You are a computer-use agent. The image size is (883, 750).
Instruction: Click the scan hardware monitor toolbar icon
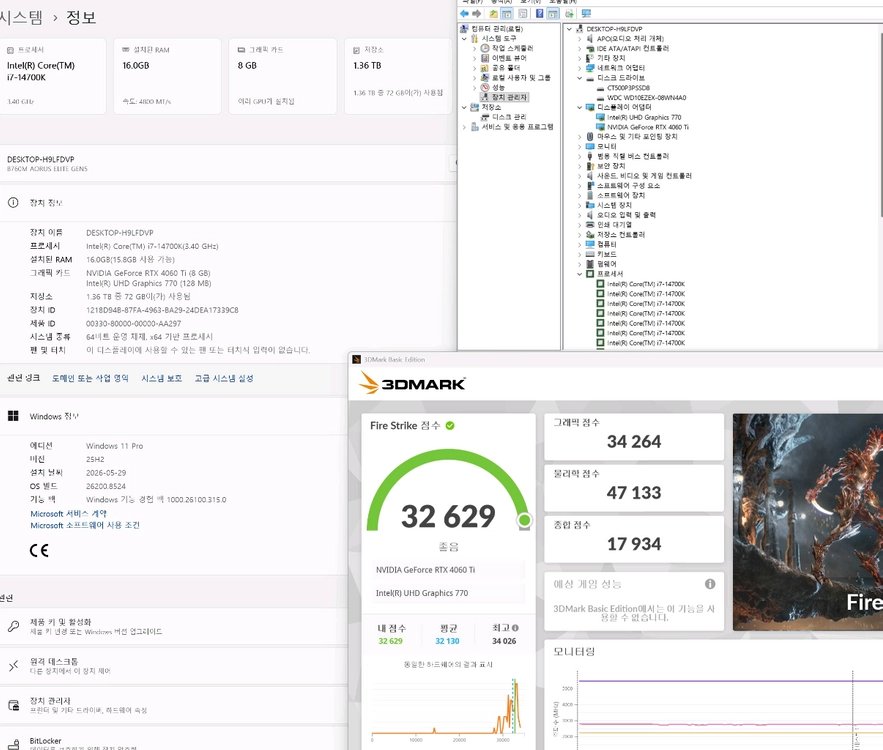tap(586, 14)
